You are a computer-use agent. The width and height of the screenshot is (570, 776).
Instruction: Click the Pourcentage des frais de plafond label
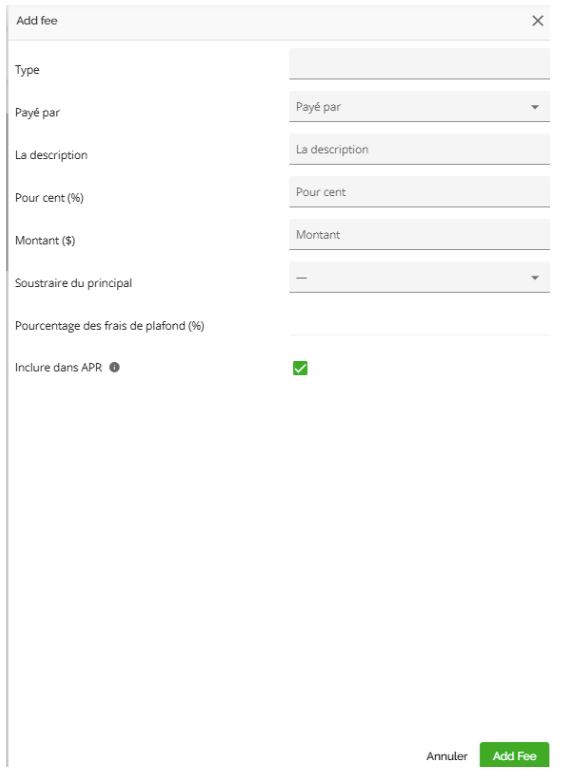pyautogui.click(x=109, y=326)
